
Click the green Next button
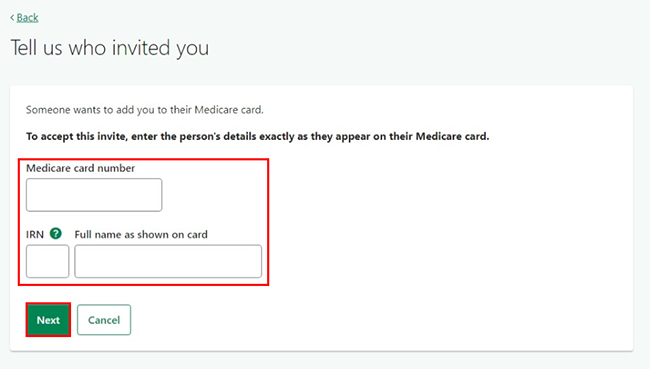click(x=48, y=320)
